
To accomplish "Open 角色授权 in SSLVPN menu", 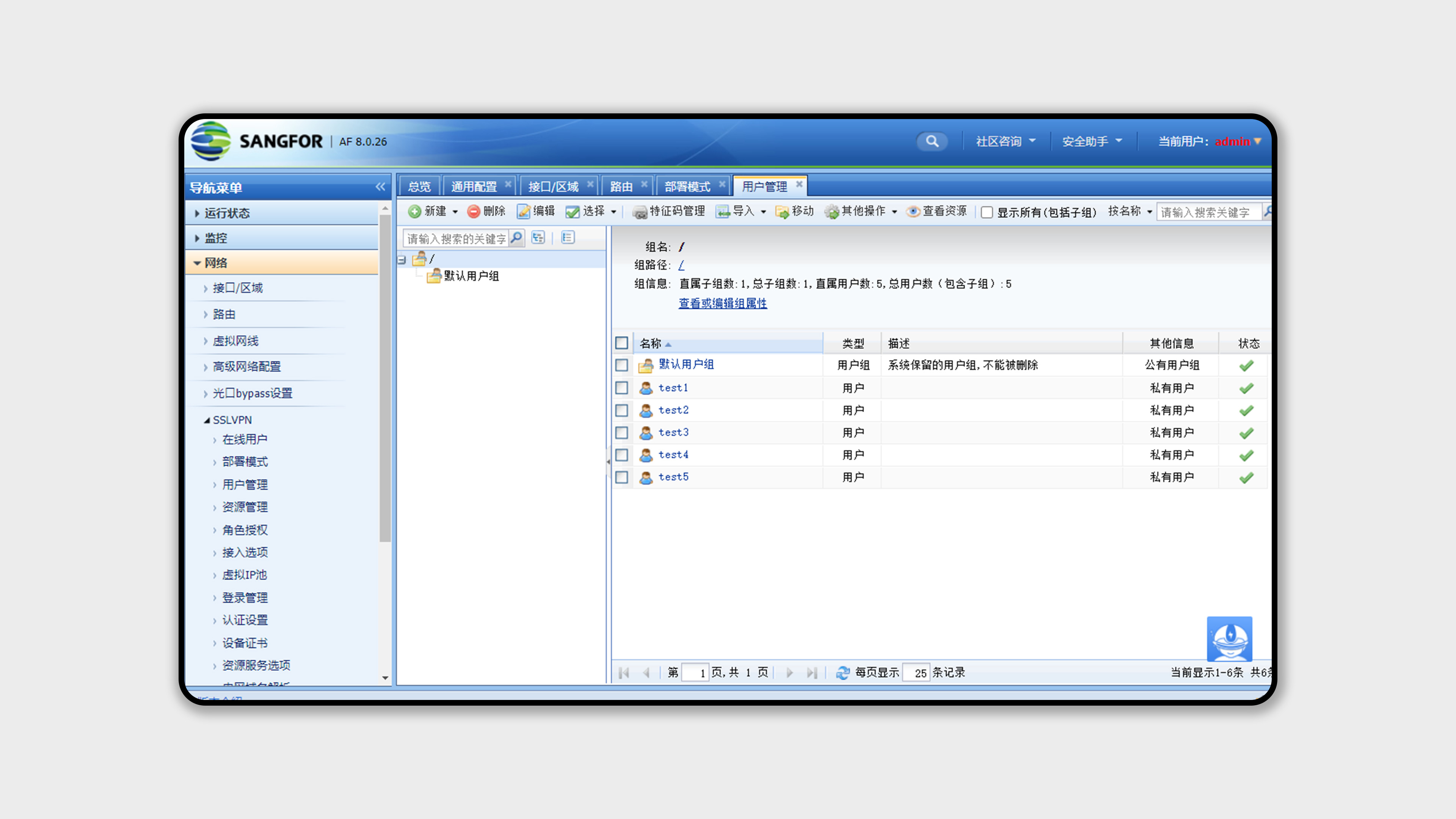I will pyautogui.click(x=245, y=530).
